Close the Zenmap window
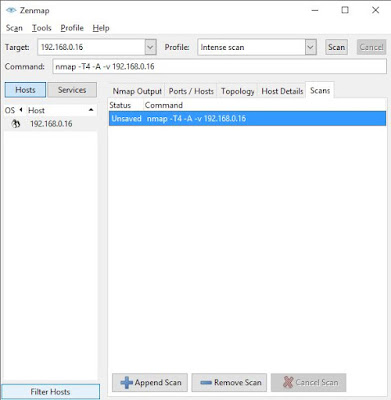Screen dimensions: 391x400 pos(376,10)
